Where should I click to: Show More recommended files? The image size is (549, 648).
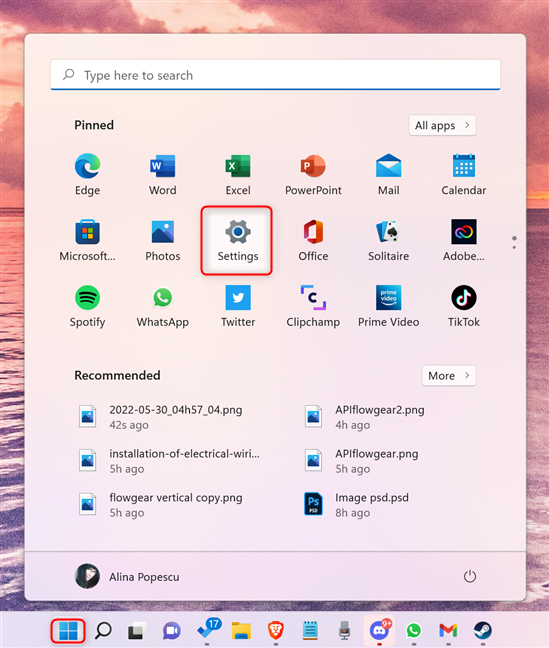pyautogui.click(x=449, y=376)
